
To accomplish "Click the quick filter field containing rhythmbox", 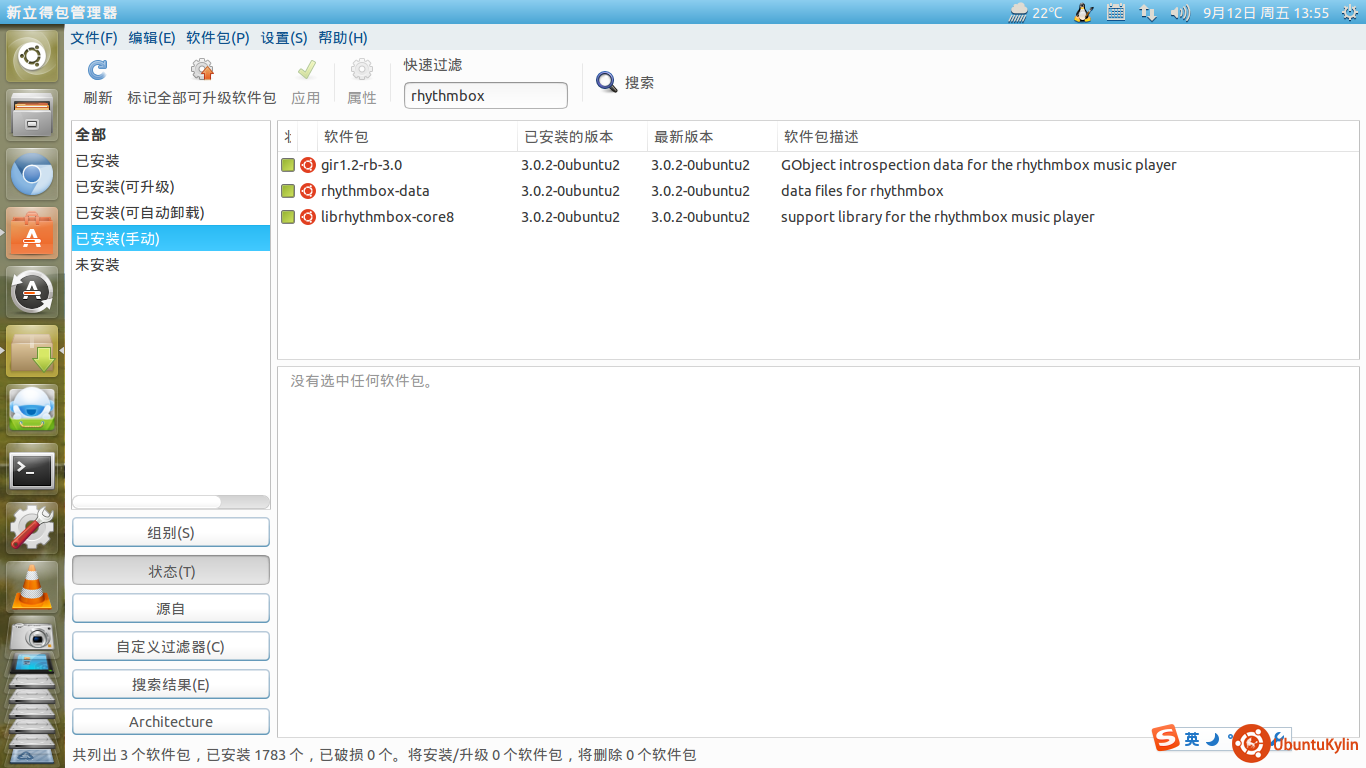I will coord(485,96).
